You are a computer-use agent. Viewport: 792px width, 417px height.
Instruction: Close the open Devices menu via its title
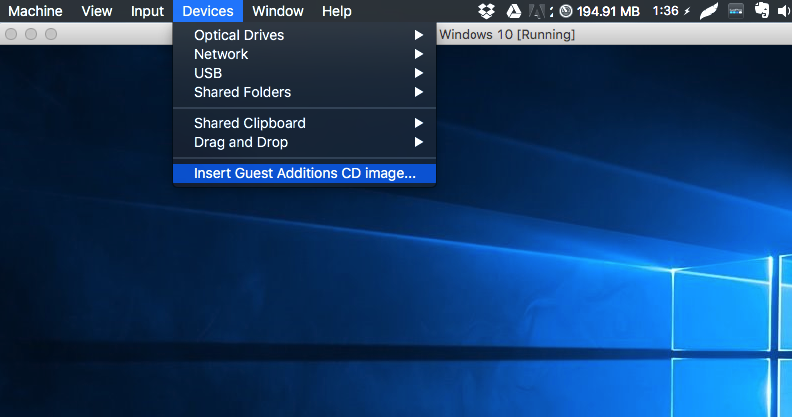click(208, 11)
